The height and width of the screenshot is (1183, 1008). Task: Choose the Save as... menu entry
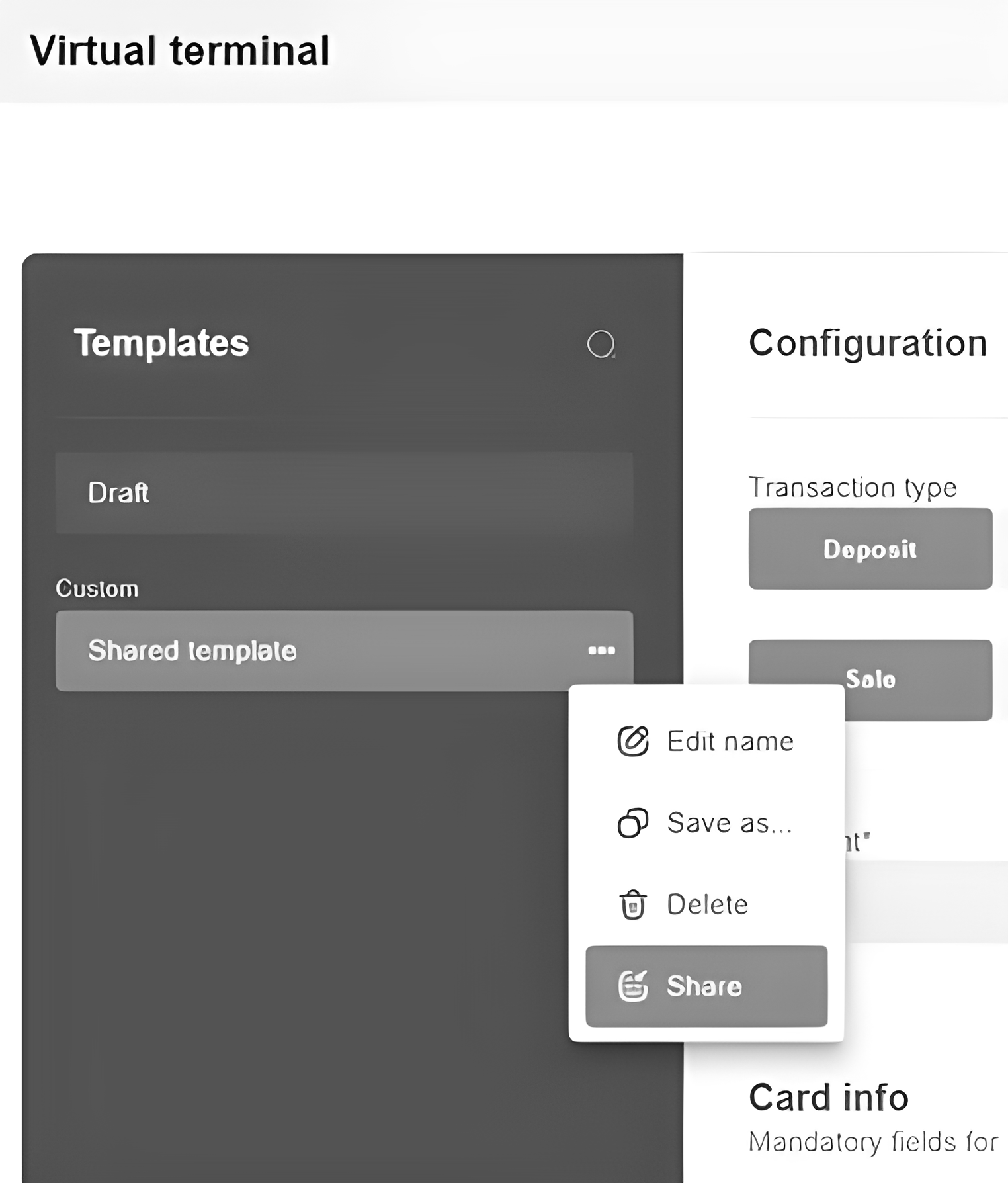(729, 824)
